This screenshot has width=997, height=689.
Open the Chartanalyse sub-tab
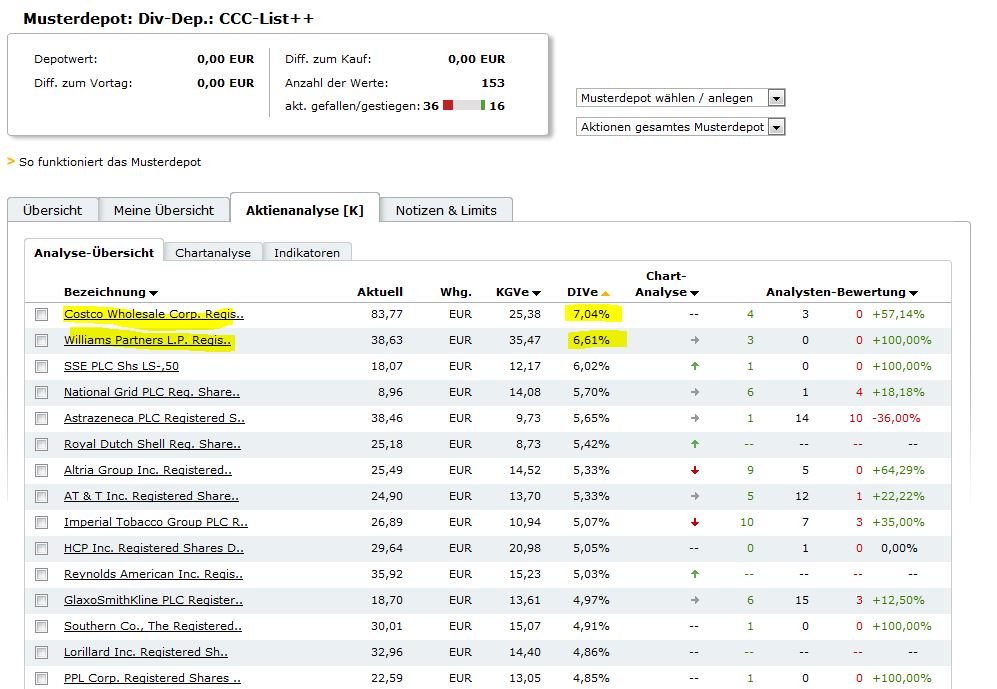click(213, 252)
